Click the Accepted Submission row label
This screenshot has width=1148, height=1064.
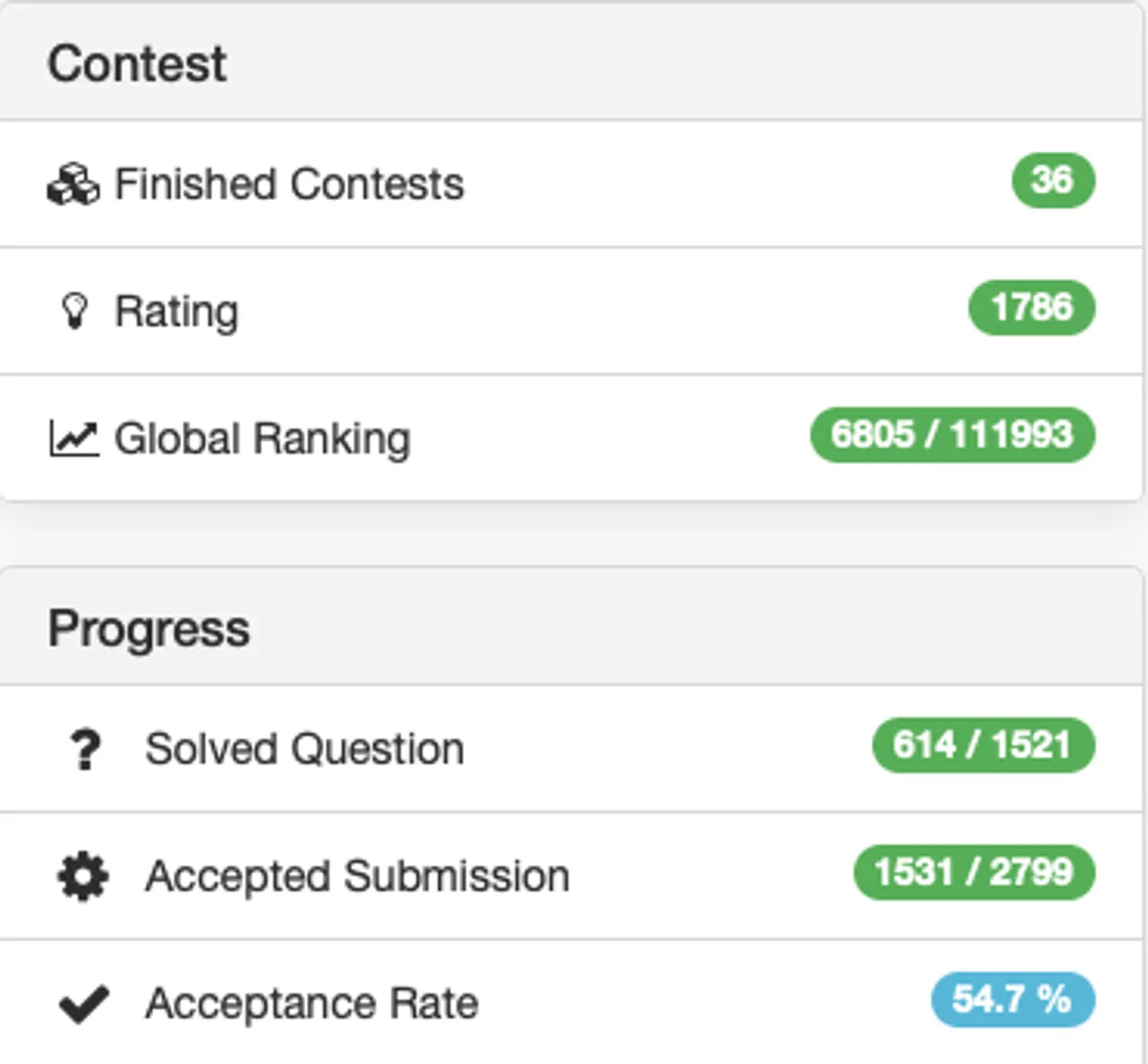point(358,876)
